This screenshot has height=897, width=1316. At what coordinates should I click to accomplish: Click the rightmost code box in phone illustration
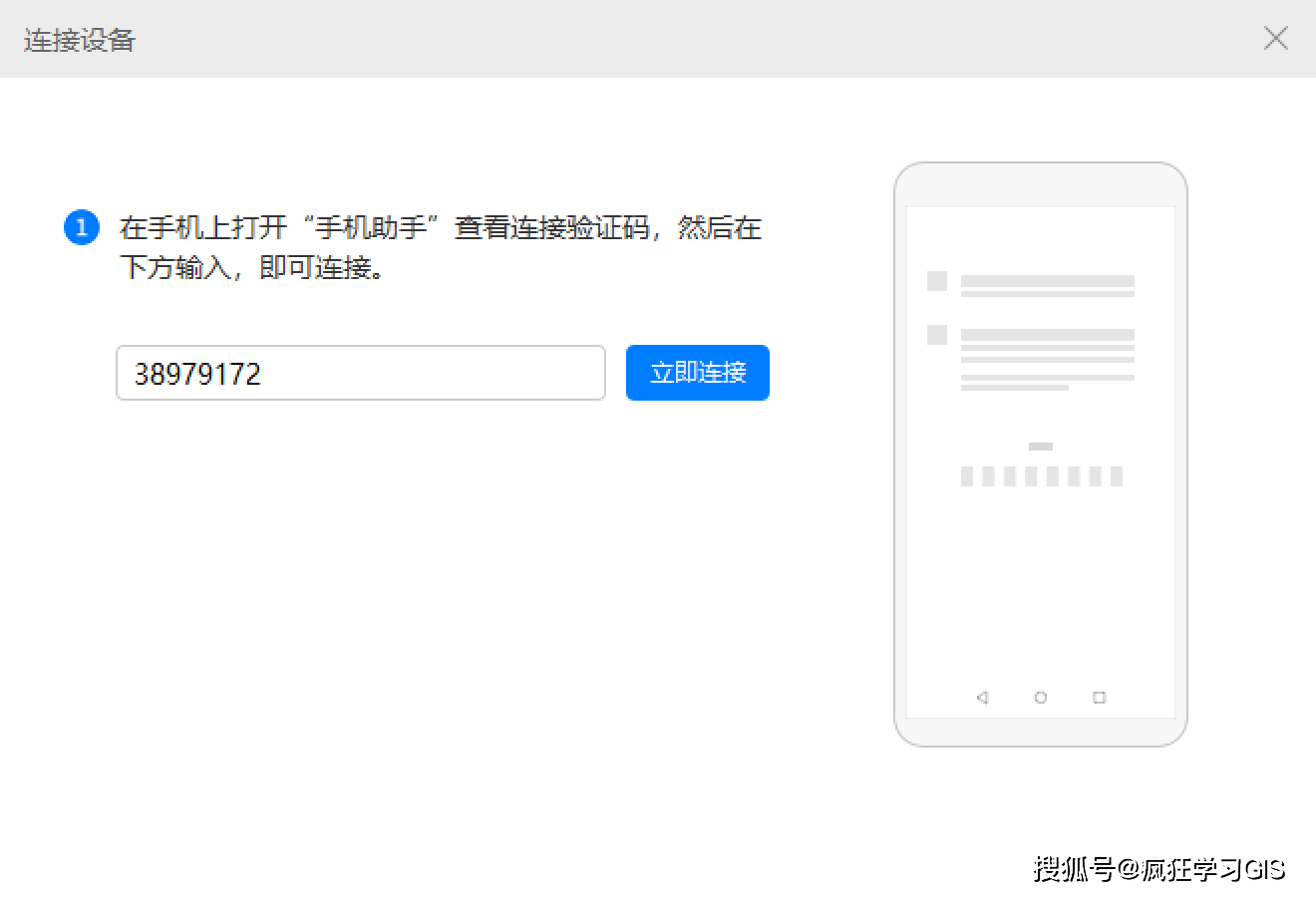coord(1116,476)
